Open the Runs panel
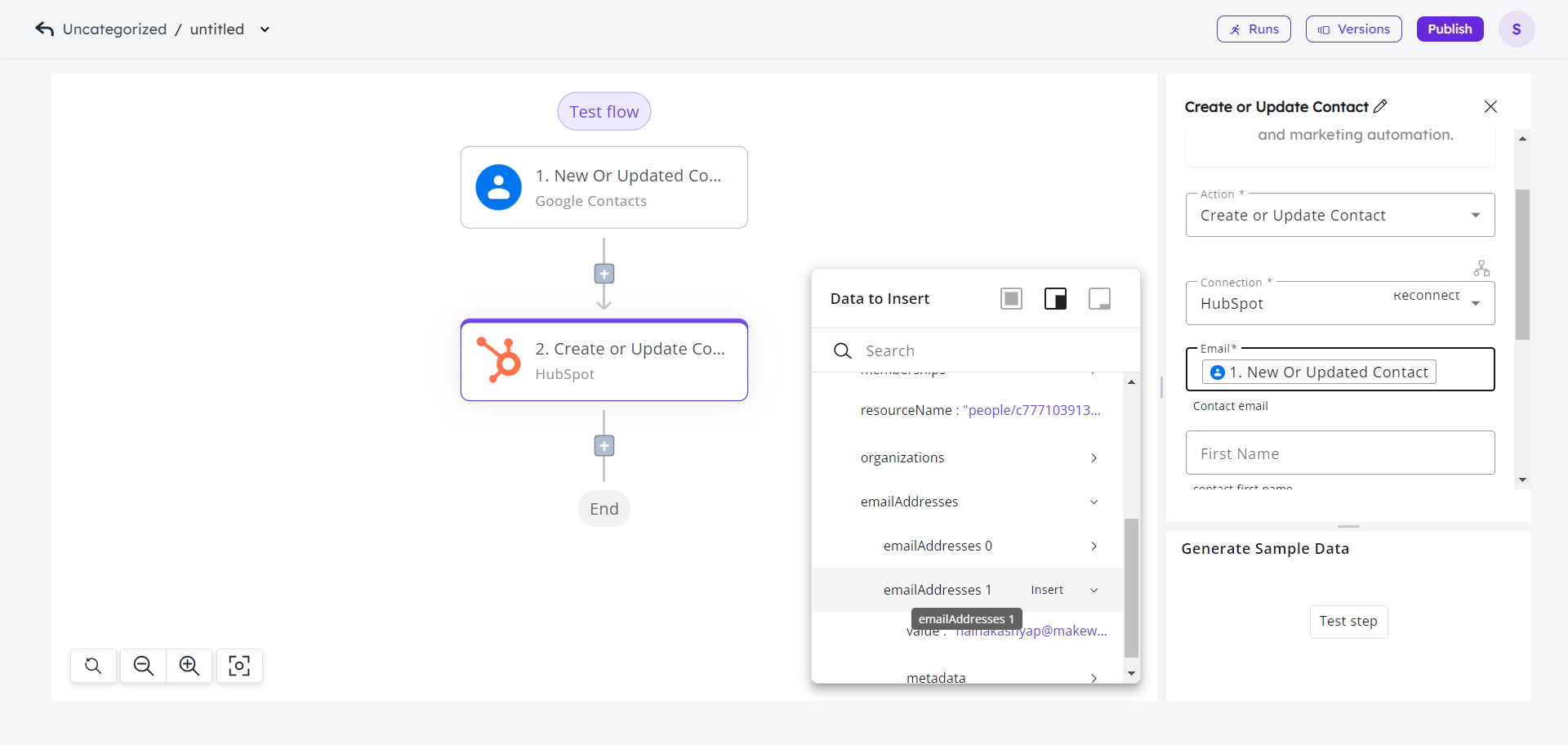1568x745 pixels. tap(1254, 29)
